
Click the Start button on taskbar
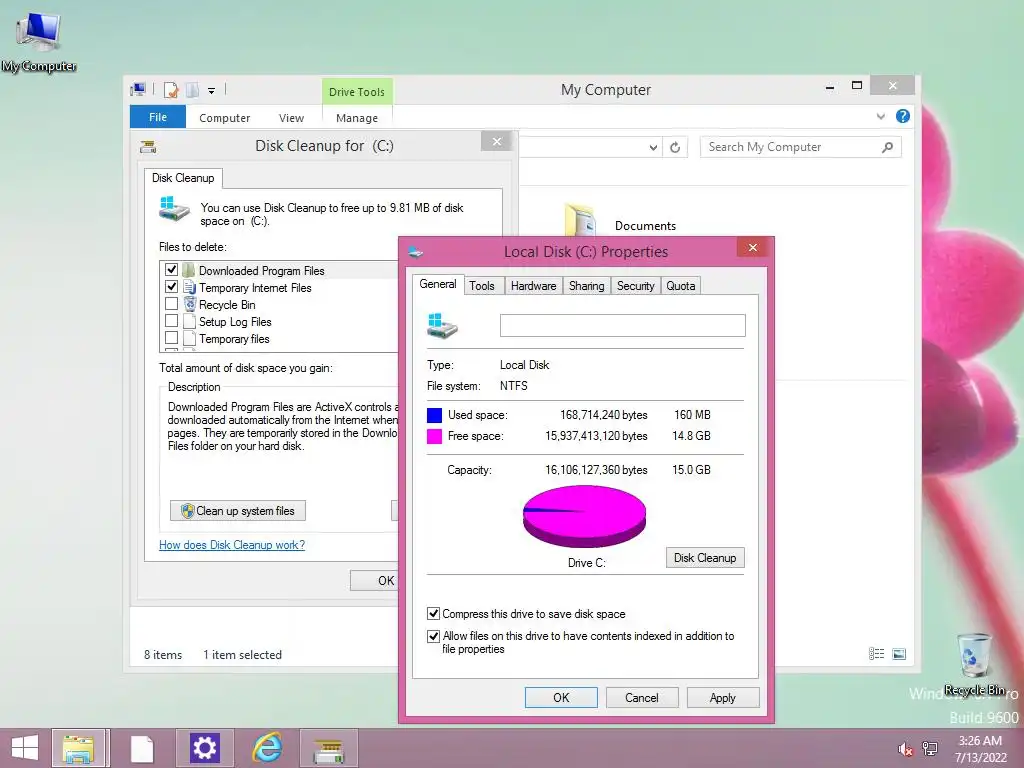(24, 748)
